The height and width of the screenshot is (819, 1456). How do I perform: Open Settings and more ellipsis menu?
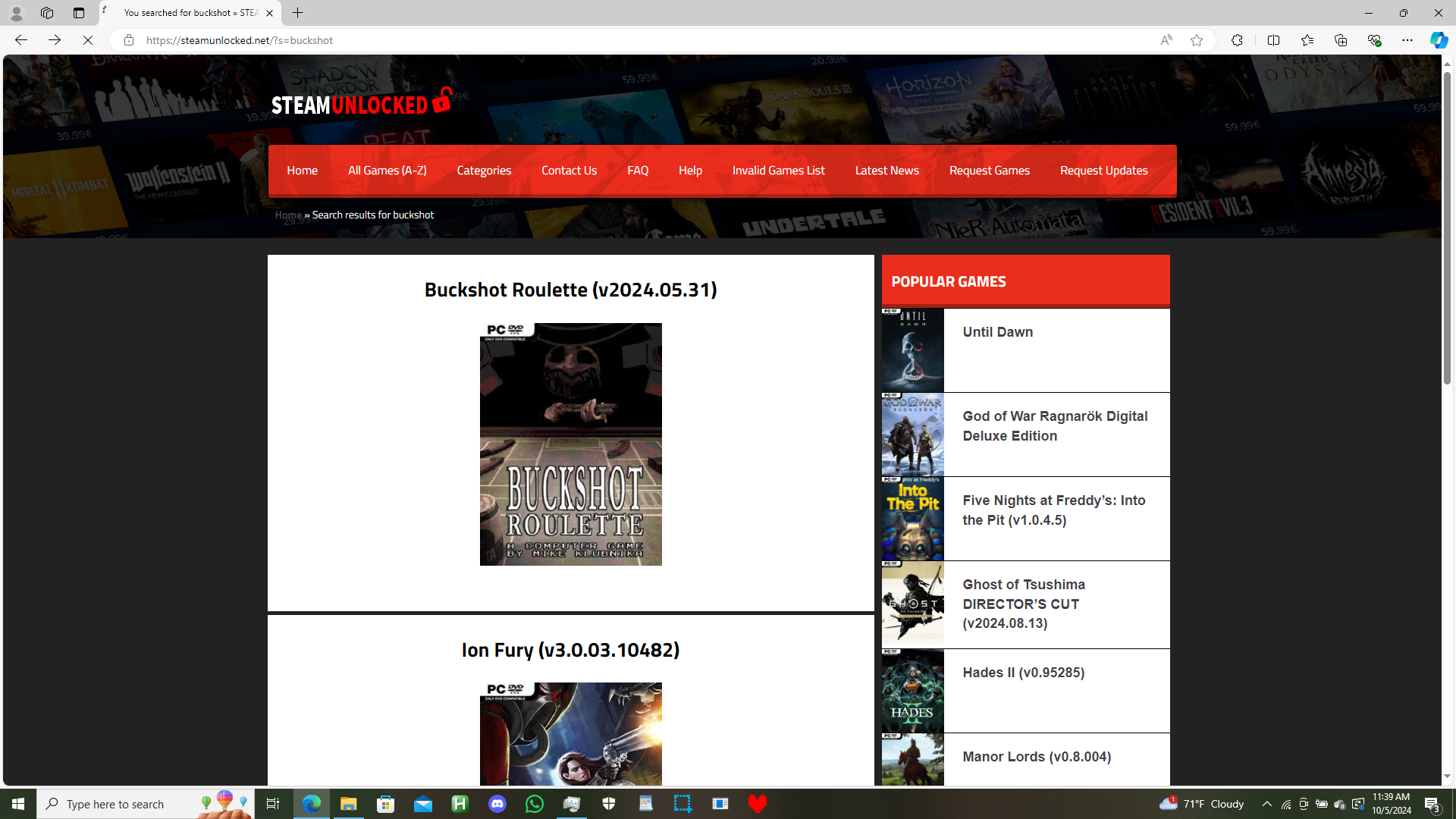[1407, 40]
